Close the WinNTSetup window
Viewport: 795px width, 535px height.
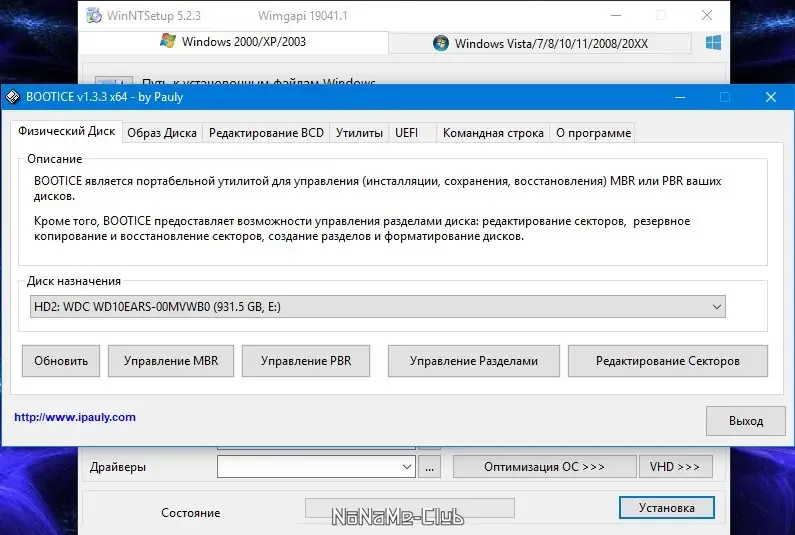point(707,15)
